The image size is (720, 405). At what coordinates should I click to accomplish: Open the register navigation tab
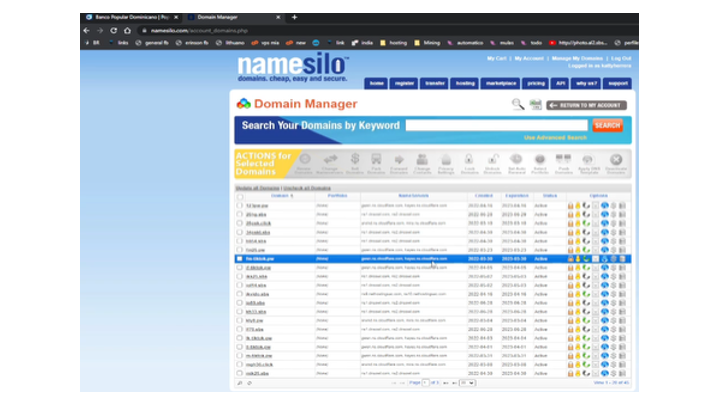click(405, 84)
